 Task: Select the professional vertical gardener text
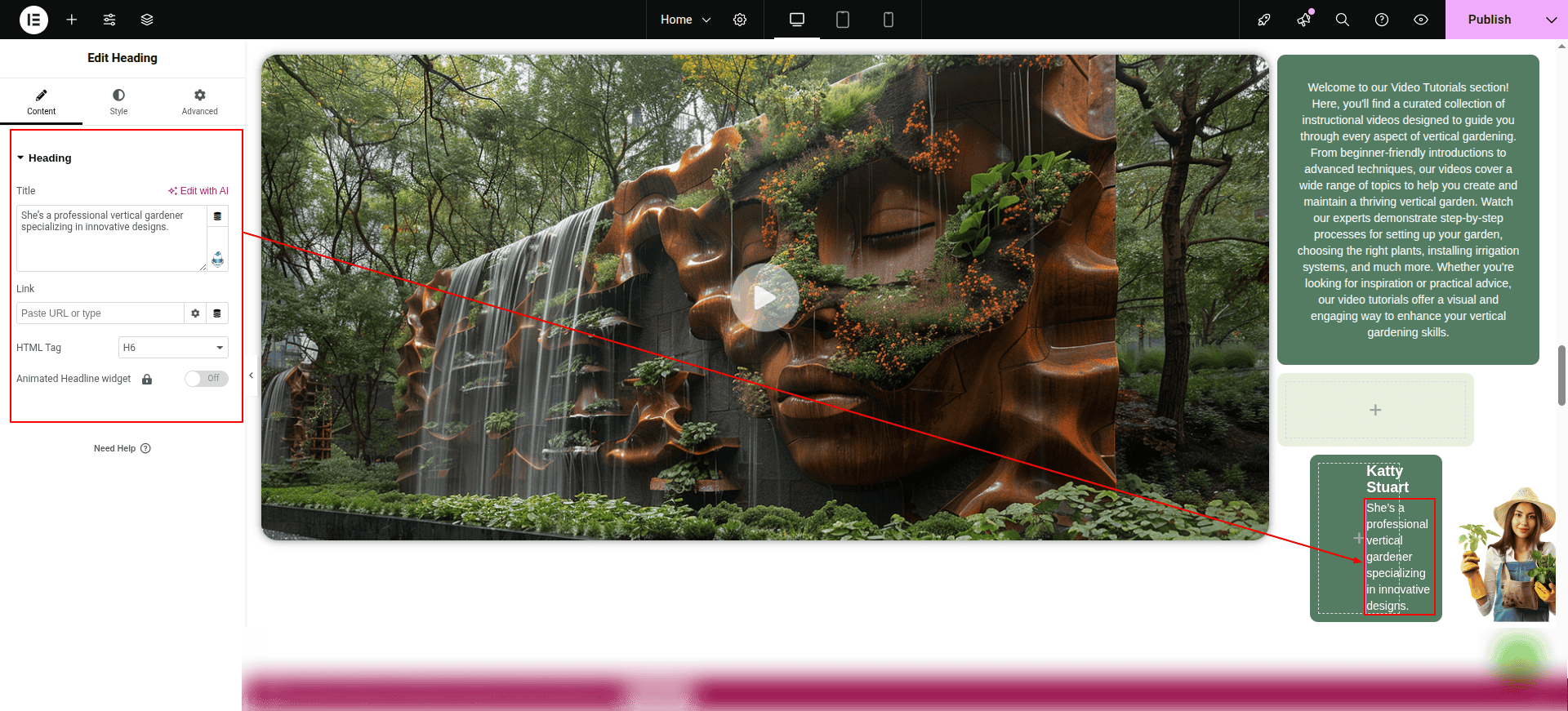tap(1399, 557)
